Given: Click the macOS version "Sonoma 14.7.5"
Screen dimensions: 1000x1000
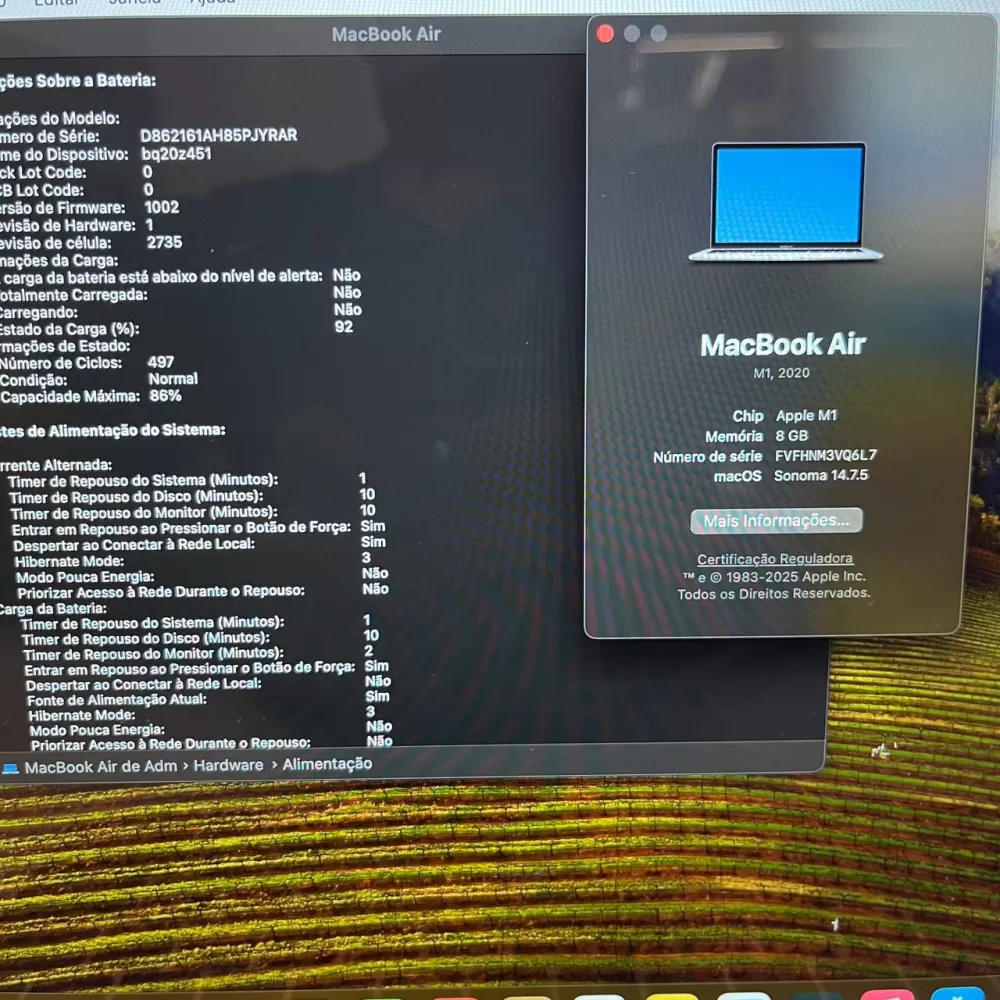Looking at the screenshot, I should [x=820, y=476].
